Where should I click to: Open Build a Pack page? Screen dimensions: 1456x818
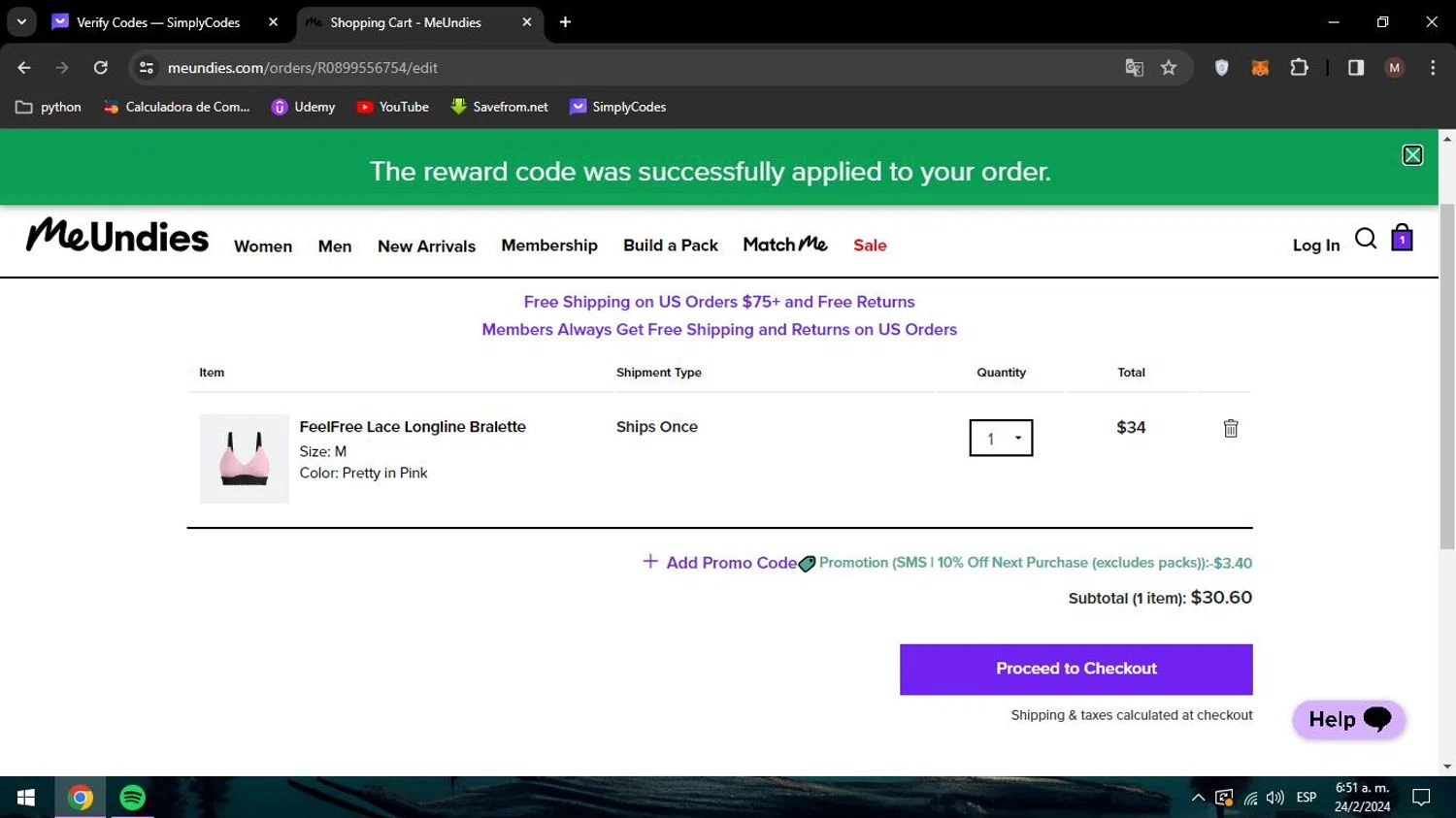click(x=671, y=245)
